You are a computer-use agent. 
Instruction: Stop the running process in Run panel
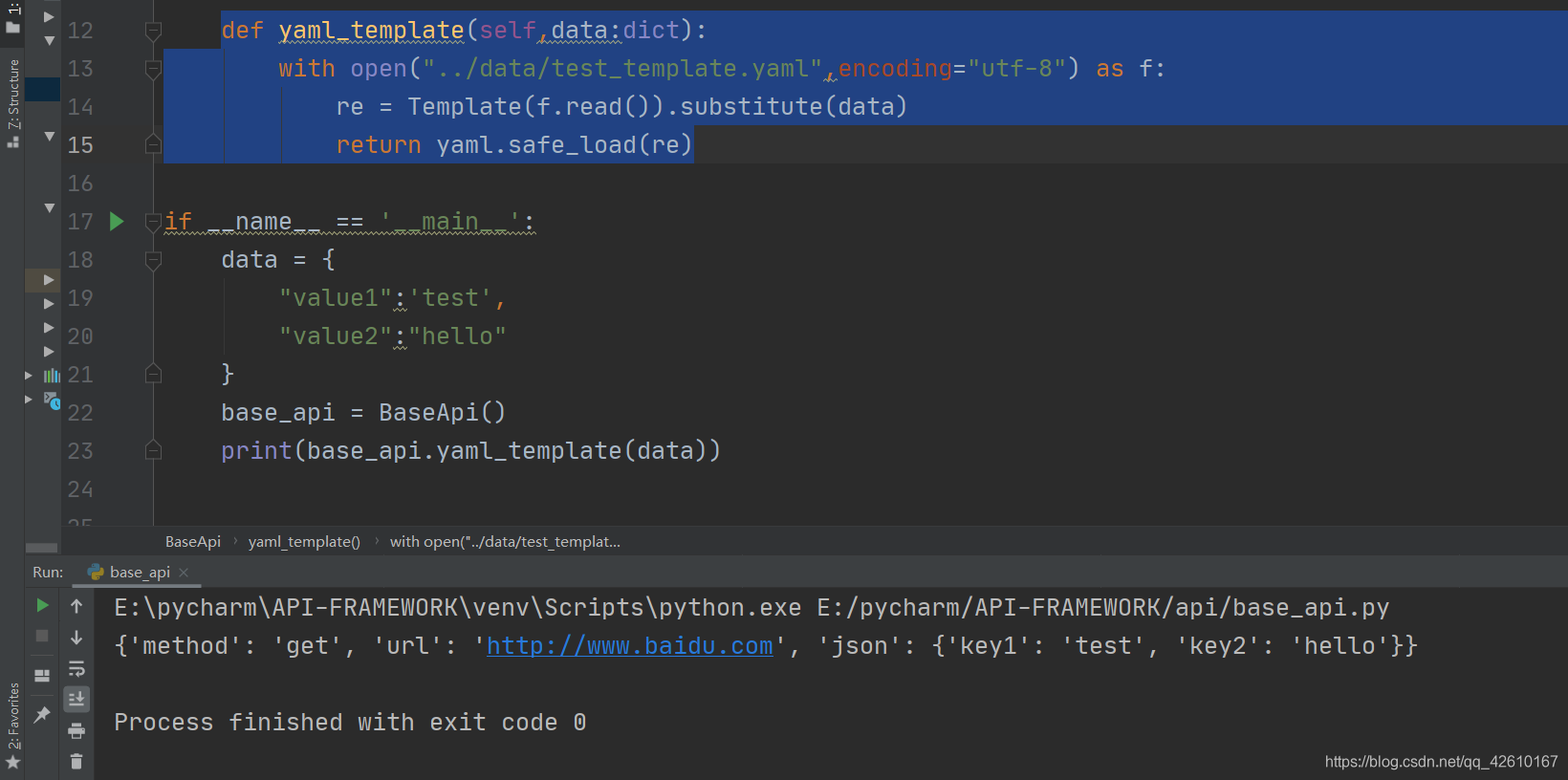(x=42, y=636)
